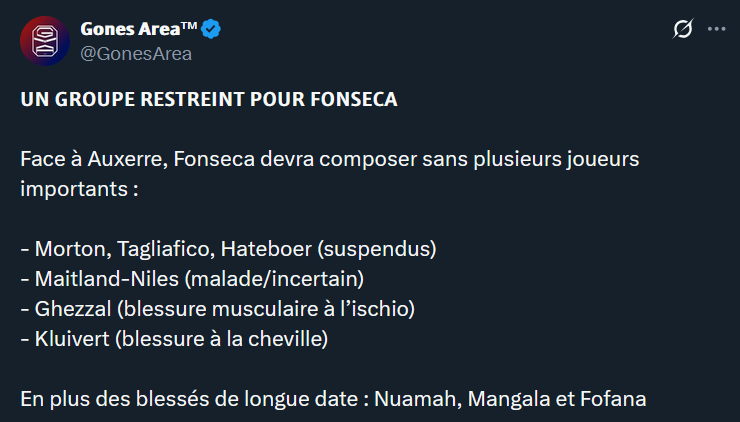740x422 pixels.
Task: Click the headline "UN GROUPE RESTREINT POUR FONSECA"
Action: click(x=208, y=100)
